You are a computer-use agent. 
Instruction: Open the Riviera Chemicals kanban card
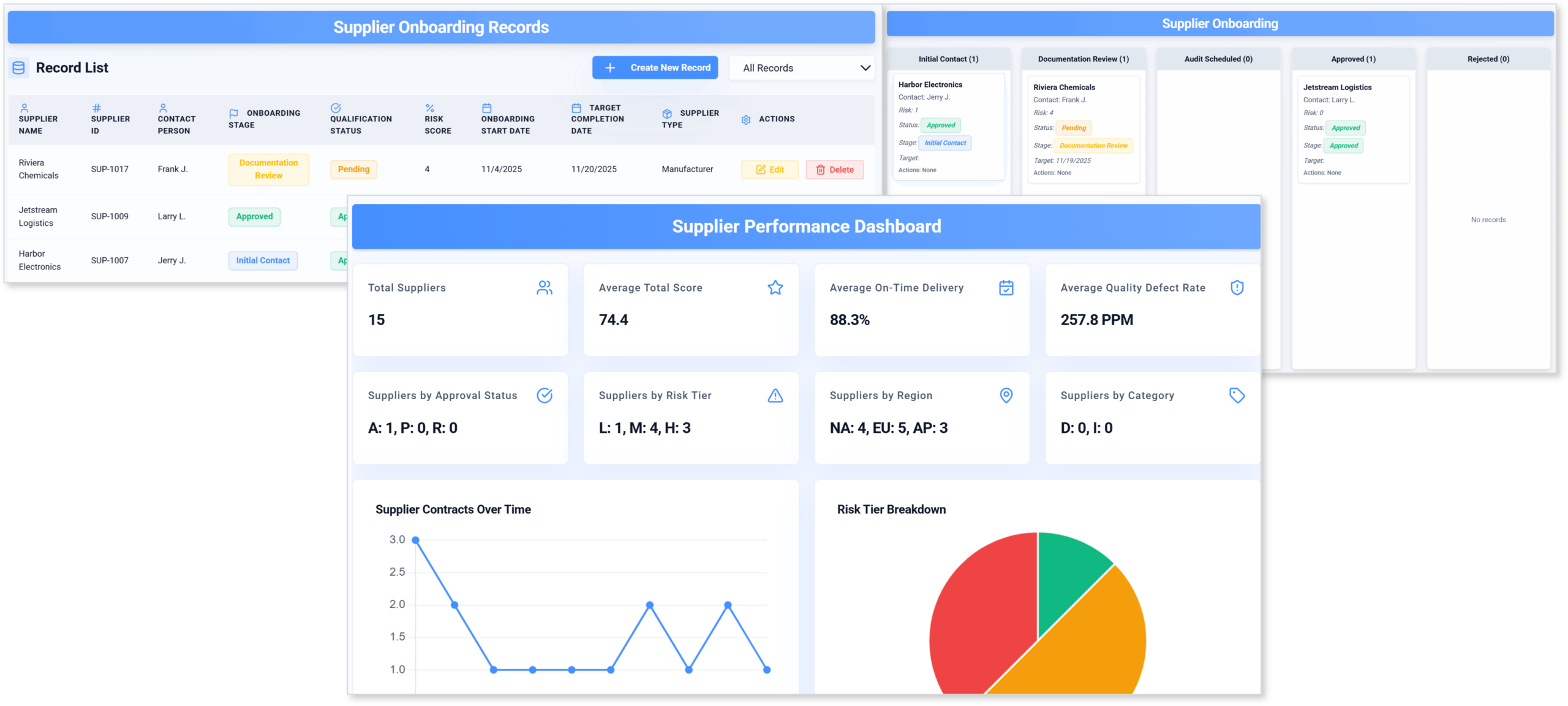coord(1084,130)
